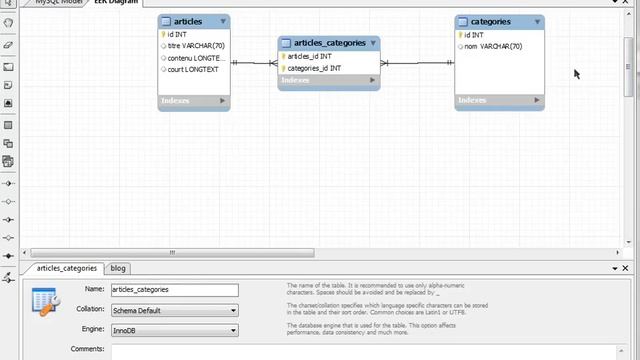
Task: Choose the new layer tool
Action: coord(8,67)
